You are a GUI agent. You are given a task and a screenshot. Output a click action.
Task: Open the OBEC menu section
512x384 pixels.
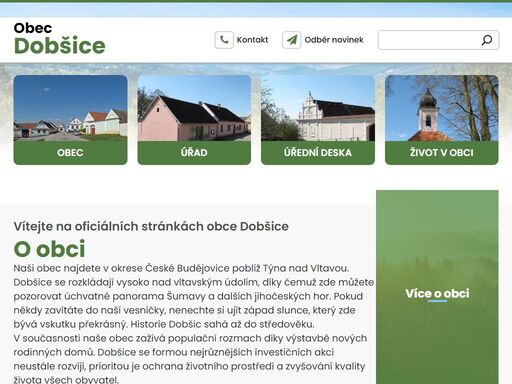[x=70, y=153]
